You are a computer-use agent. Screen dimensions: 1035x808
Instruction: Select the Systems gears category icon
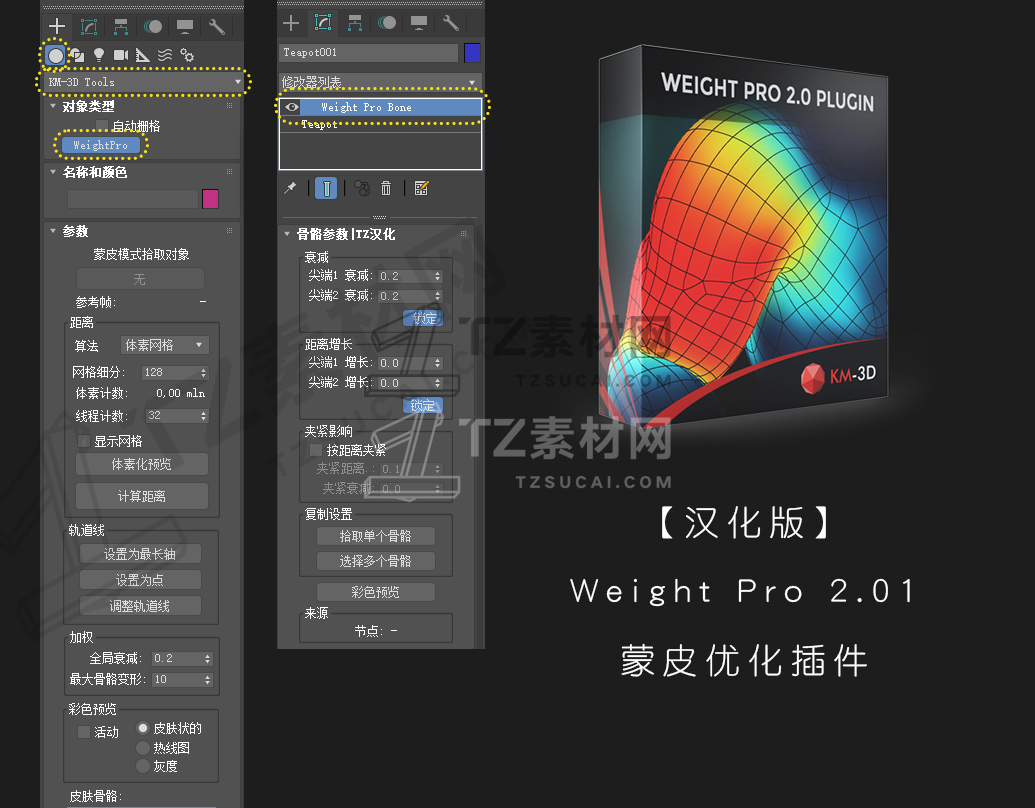click(x=187, y=55)
